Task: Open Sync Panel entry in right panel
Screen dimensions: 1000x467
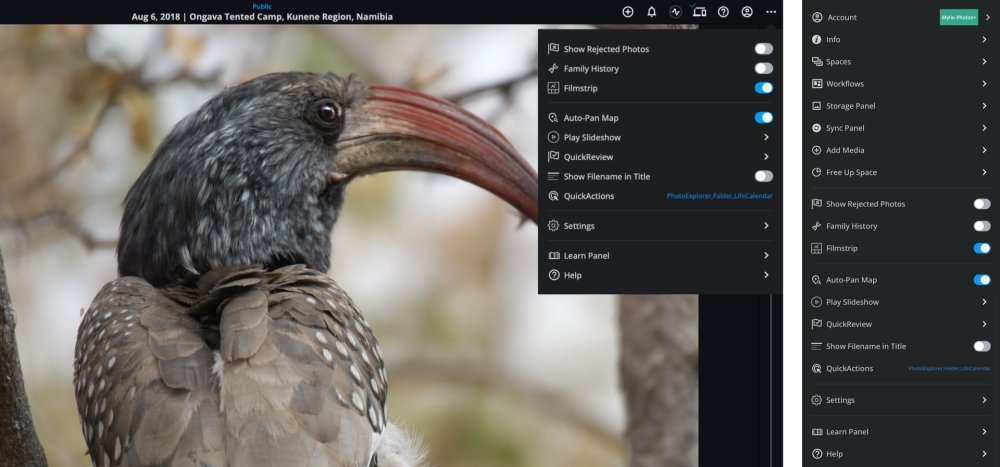Action: click(901, 128)
